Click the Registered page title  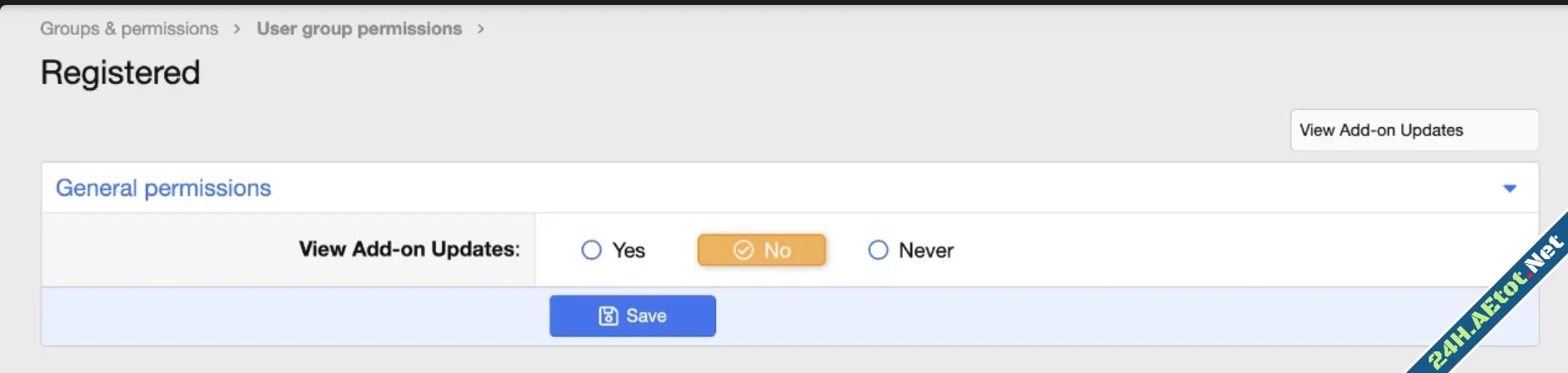pos(121,73)
